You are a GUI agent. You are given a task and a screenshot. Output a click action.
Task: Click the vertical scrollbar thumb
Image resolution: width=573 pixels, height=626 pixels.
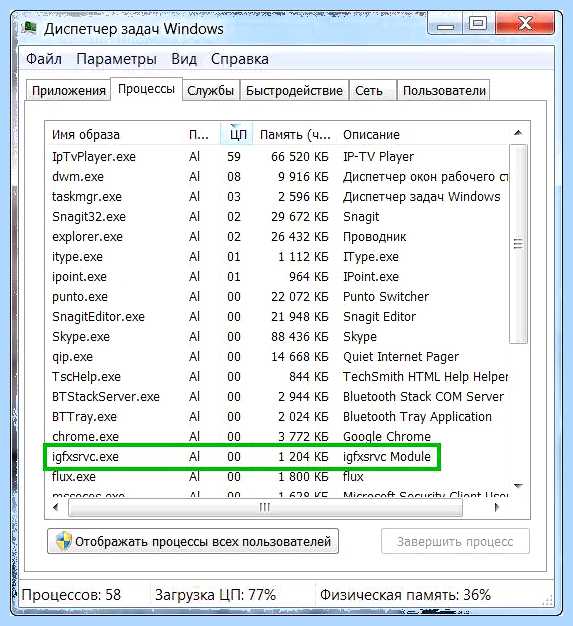point(518,244)
